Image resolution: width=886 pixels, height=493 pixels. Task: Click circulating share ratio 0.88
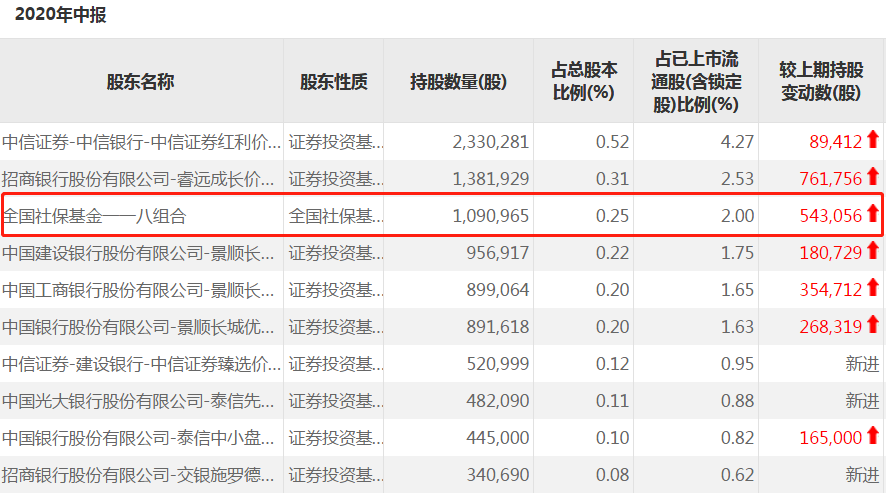tap(737, 401)
